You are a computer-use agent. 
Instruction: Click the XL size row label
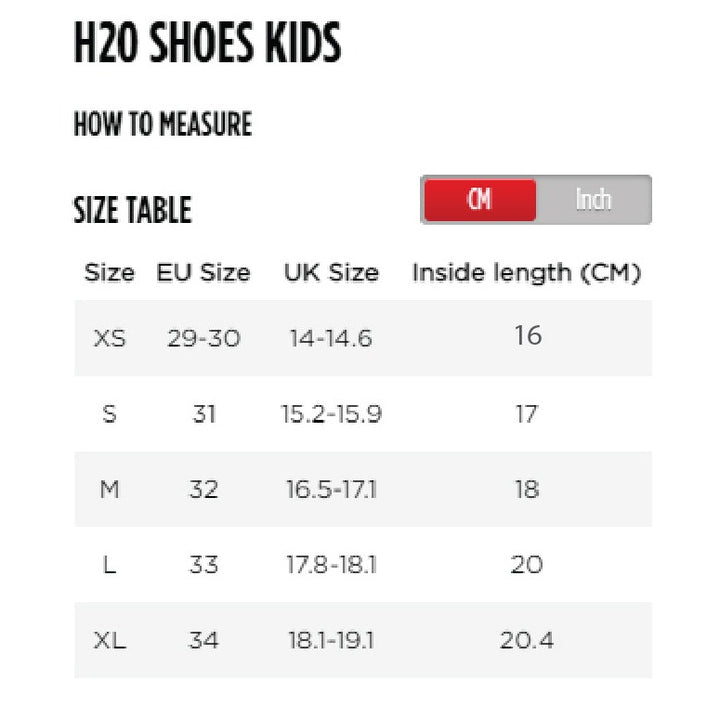[109, 640]
